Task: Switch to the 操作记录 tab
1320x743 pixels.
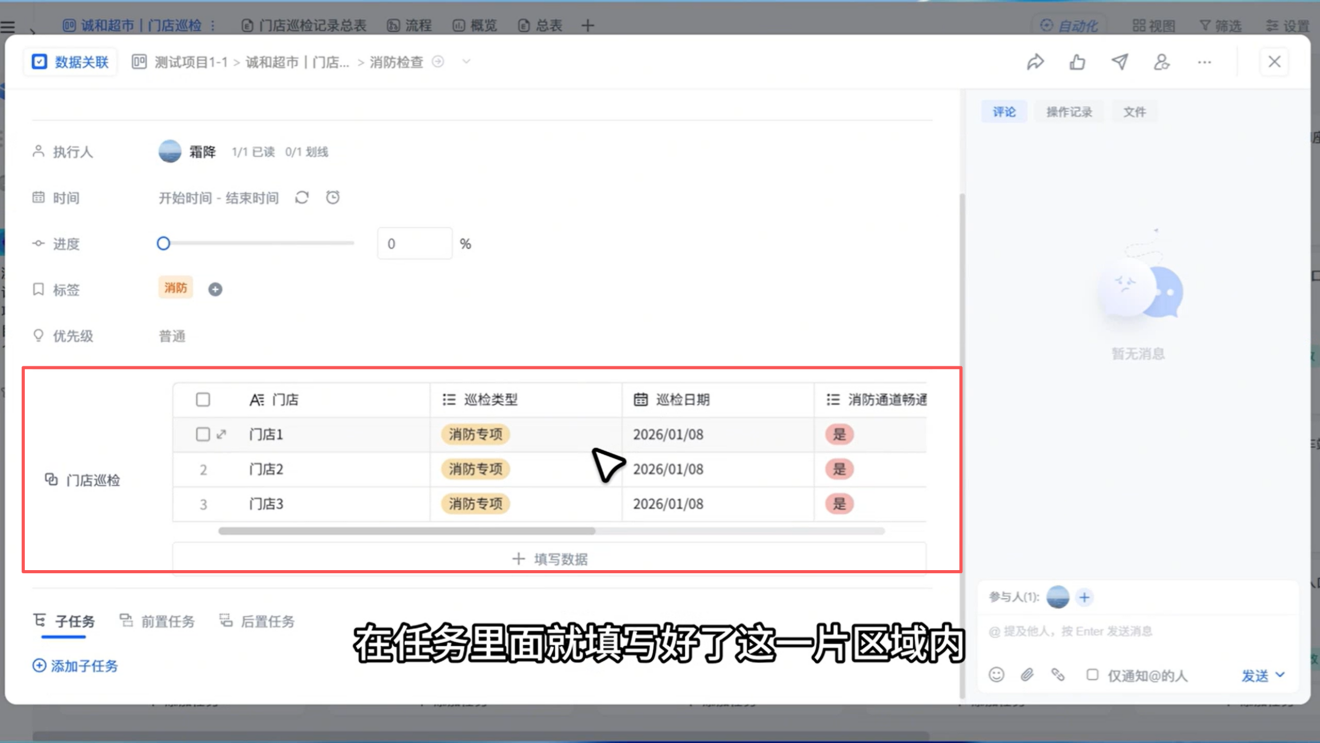Action: point(1069,112)
